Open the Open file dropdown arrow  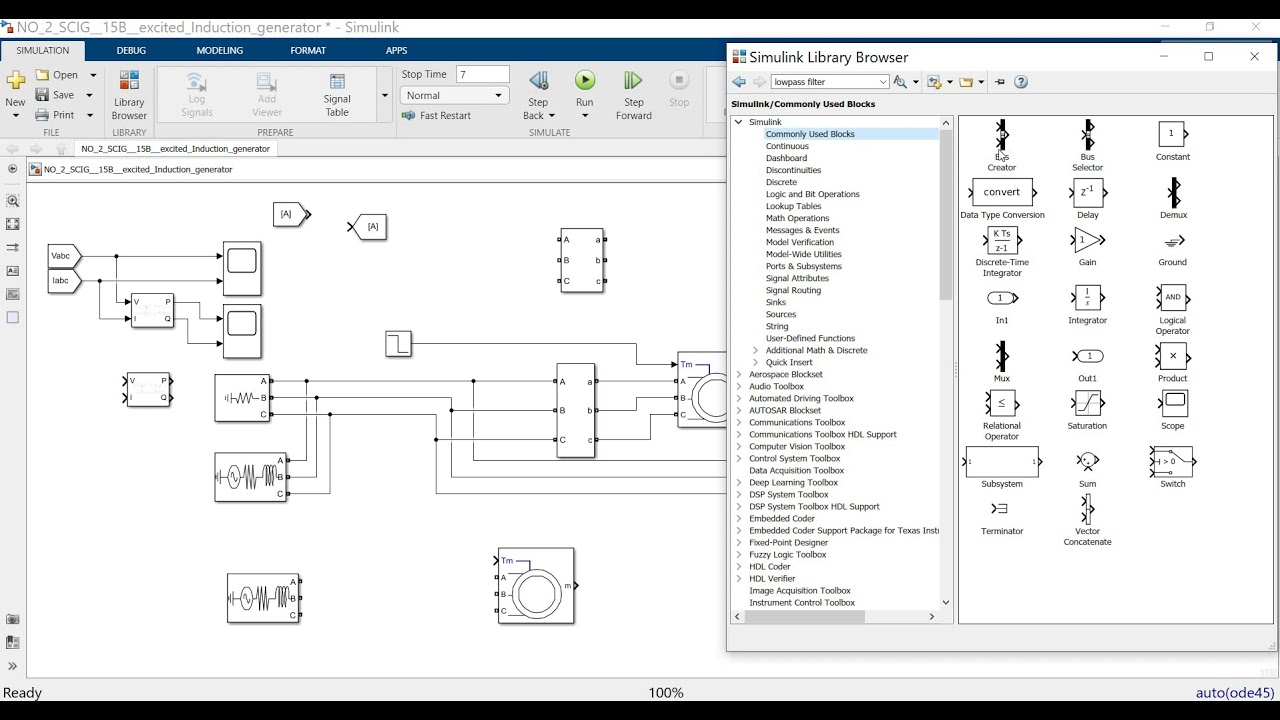point(93,75)
